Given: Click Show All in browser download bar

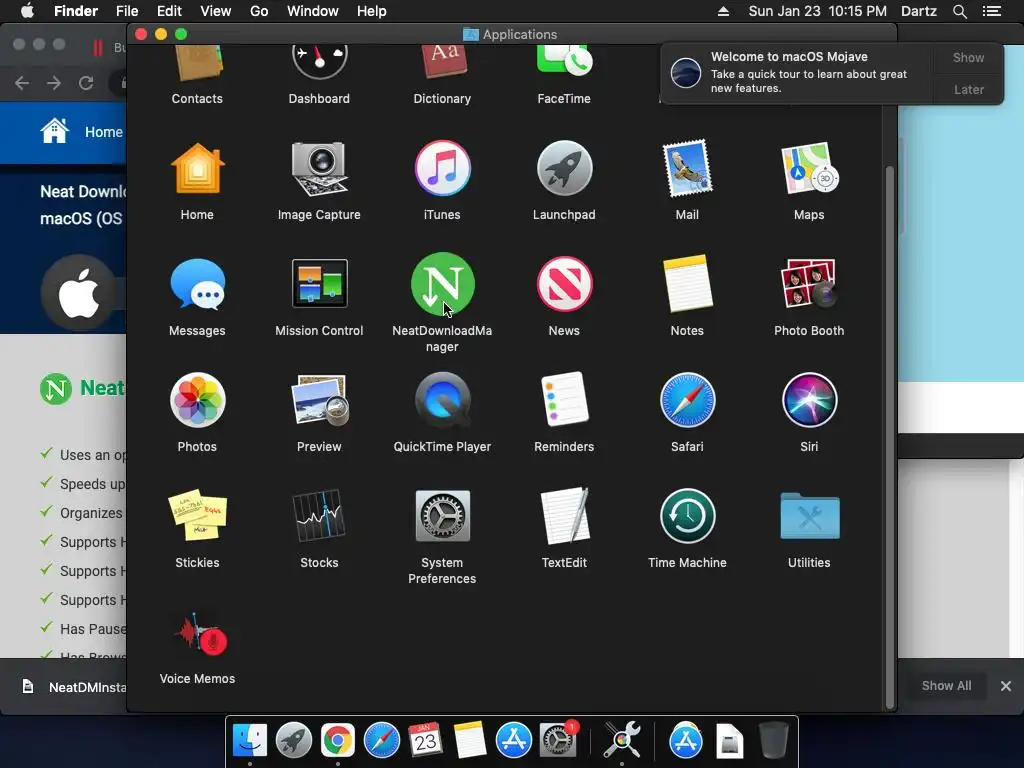Looking at the screenshot, I should click(946, 686).
